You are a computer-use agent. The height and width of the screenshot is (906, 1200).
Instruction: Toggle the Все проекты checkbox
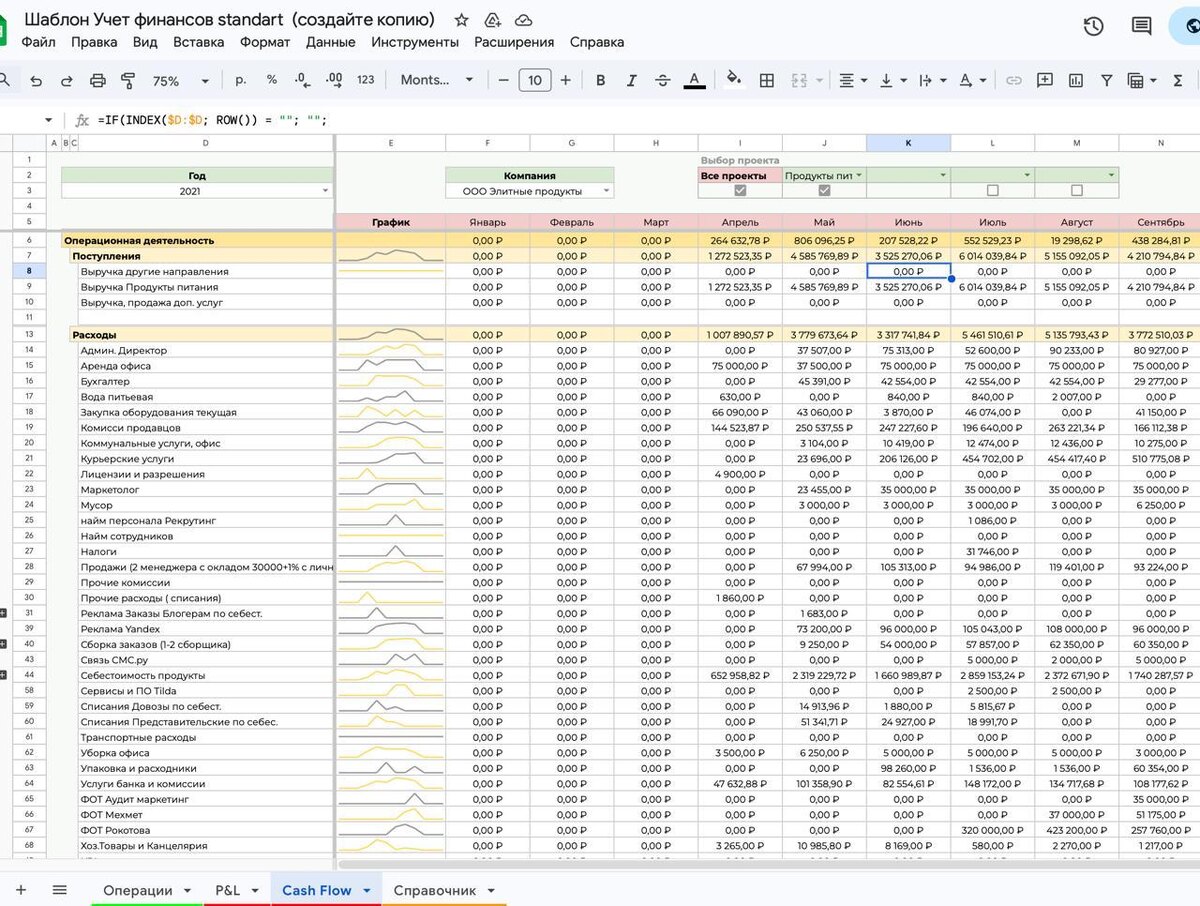click(x=740, y=190)
